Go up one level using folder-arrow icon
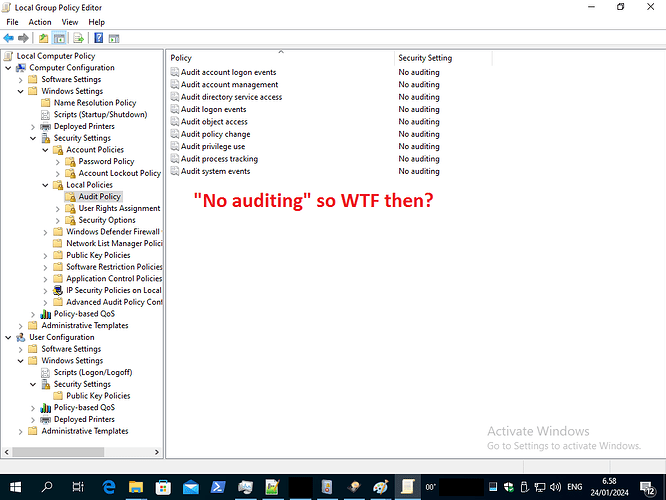 [43, 38]
